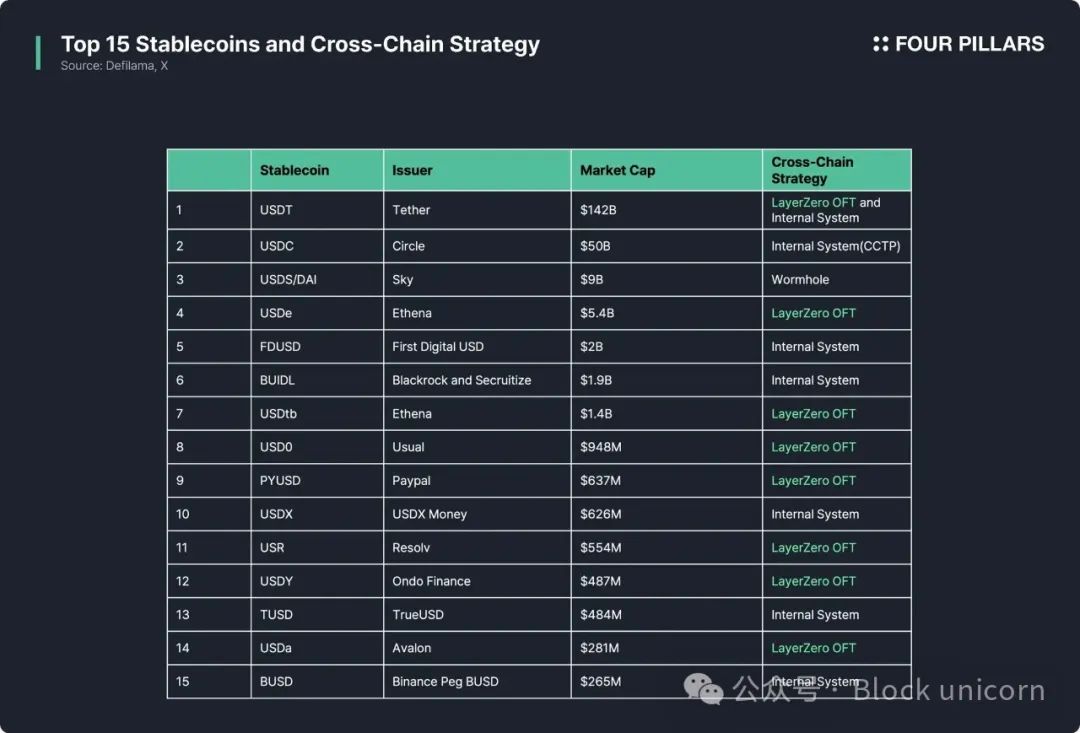This screenshot has height=733, width=1080.
Task: Select the 'Blackrock and Securitize' issuer cell
Action: [461, 380]
